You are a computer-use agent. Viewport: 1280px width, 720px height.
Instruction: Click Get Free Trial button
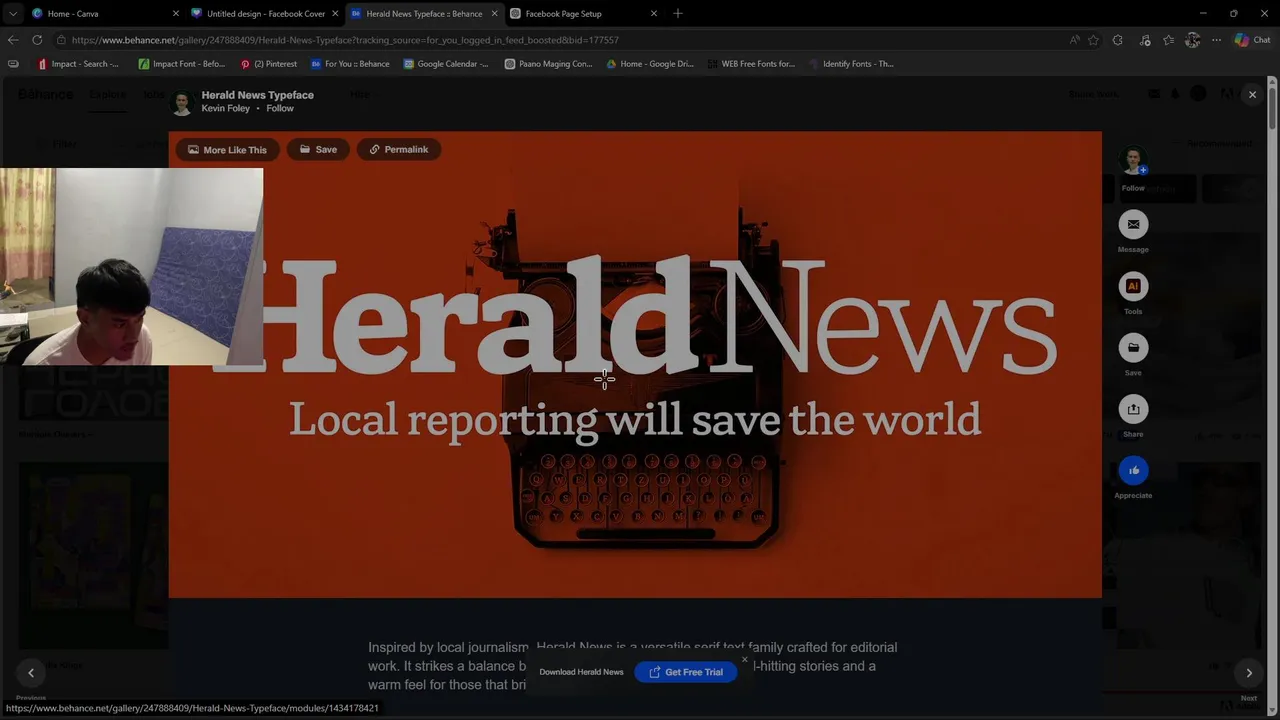click(686, 672)
